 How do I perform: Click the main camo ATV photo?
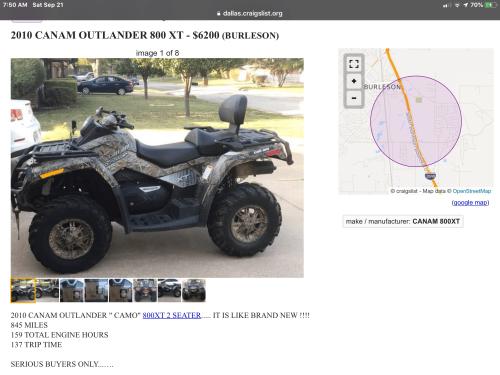[x=157, y=168]
